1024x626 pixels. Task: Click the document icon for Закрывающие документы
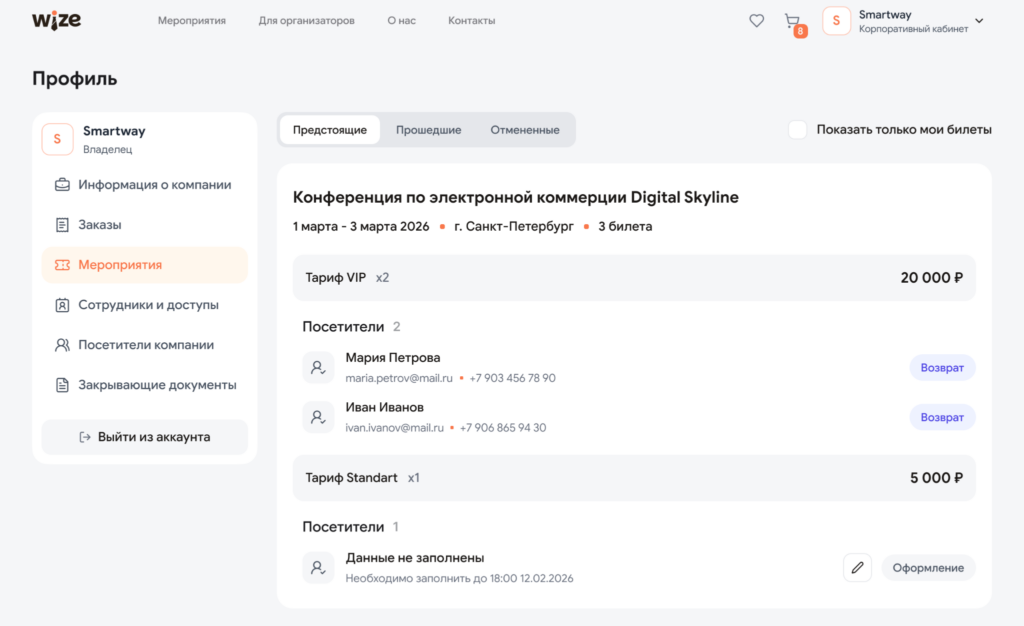[x=62, y=385]
